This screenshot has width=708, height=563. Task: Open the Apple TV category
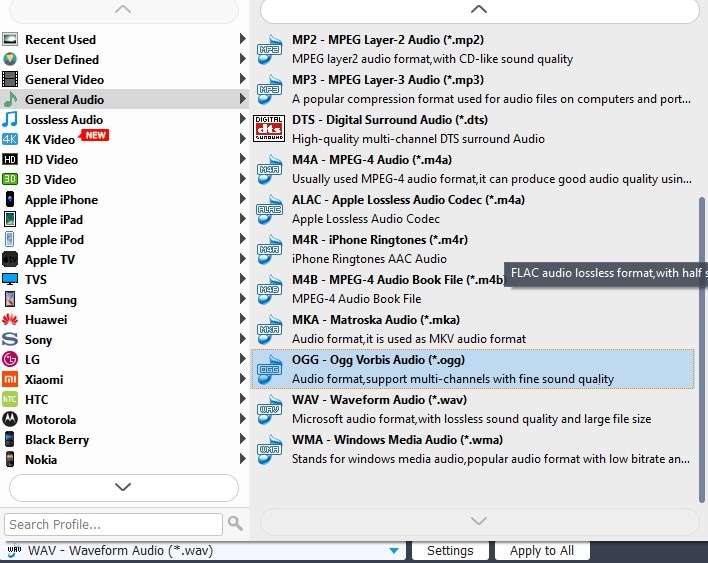coord(123,259)
